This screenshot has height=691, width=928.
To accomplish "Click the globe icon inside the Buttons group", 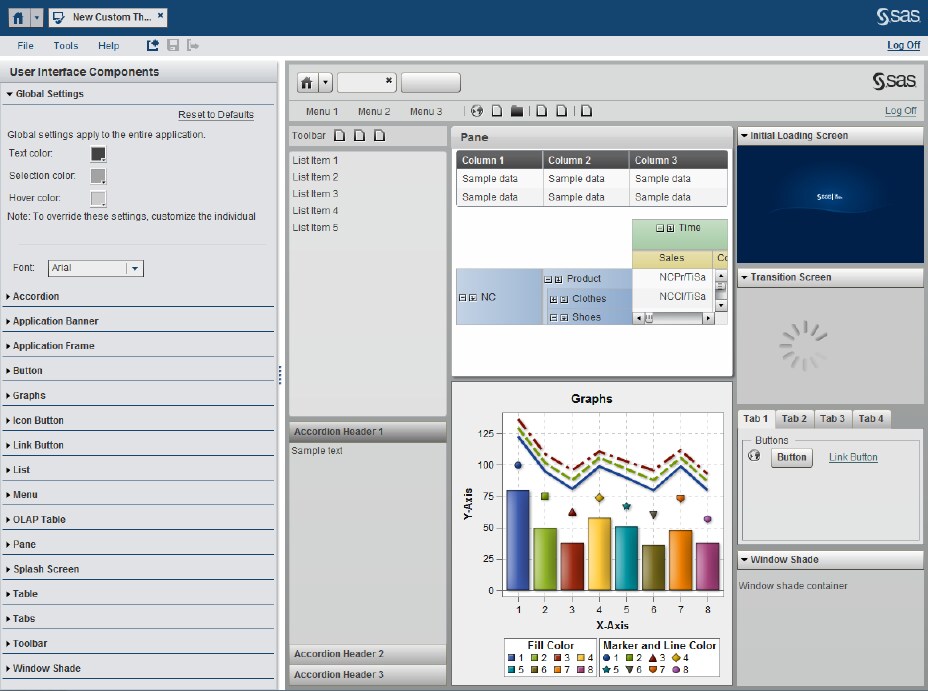I will click(754, 456).
